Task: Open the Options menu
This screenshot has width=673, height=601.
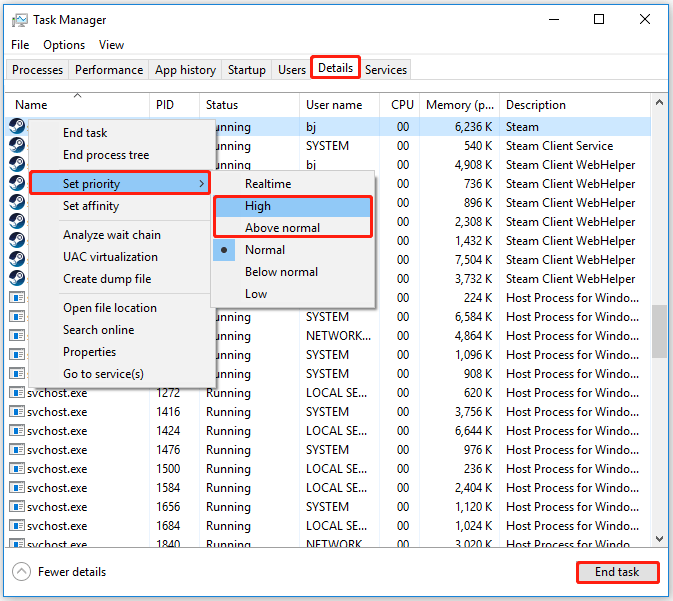Action: click(x=64, y=45)
